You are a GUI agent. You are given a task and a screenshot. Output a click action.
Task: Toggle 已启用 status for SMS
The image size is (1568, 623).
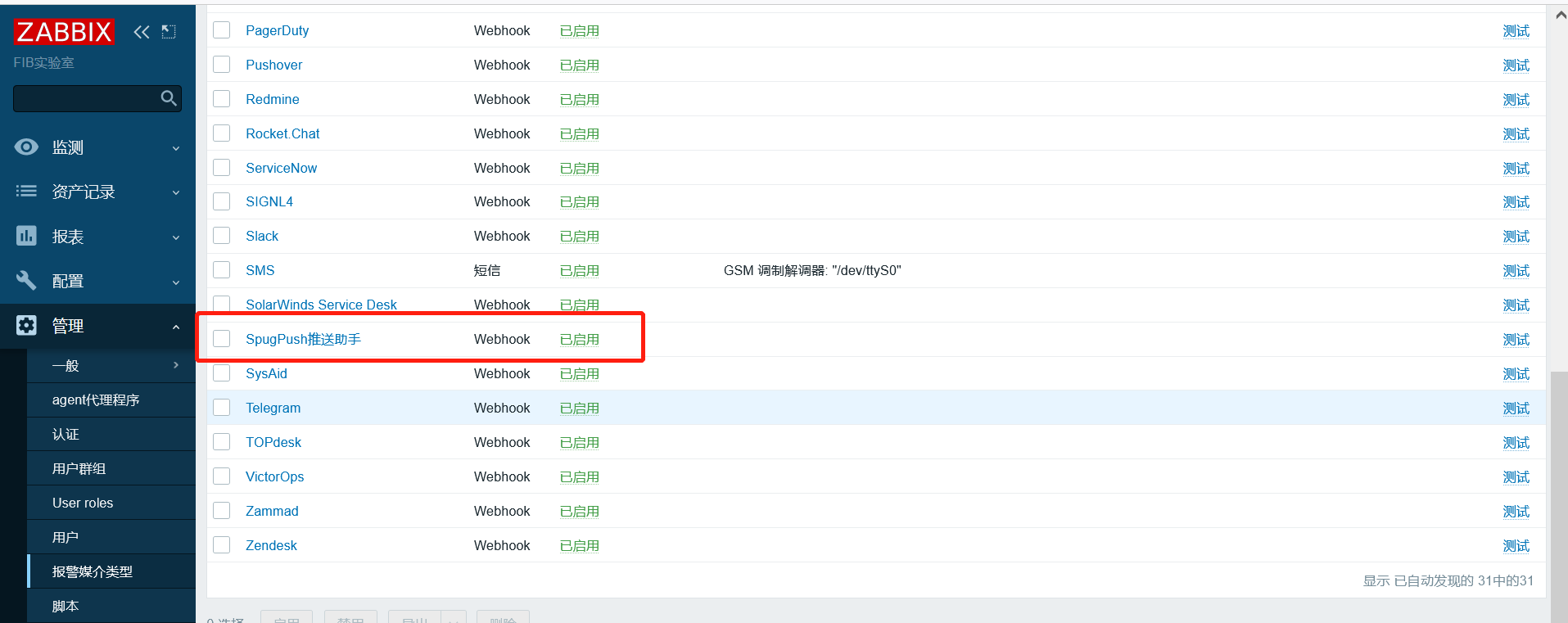pos(580,270)
